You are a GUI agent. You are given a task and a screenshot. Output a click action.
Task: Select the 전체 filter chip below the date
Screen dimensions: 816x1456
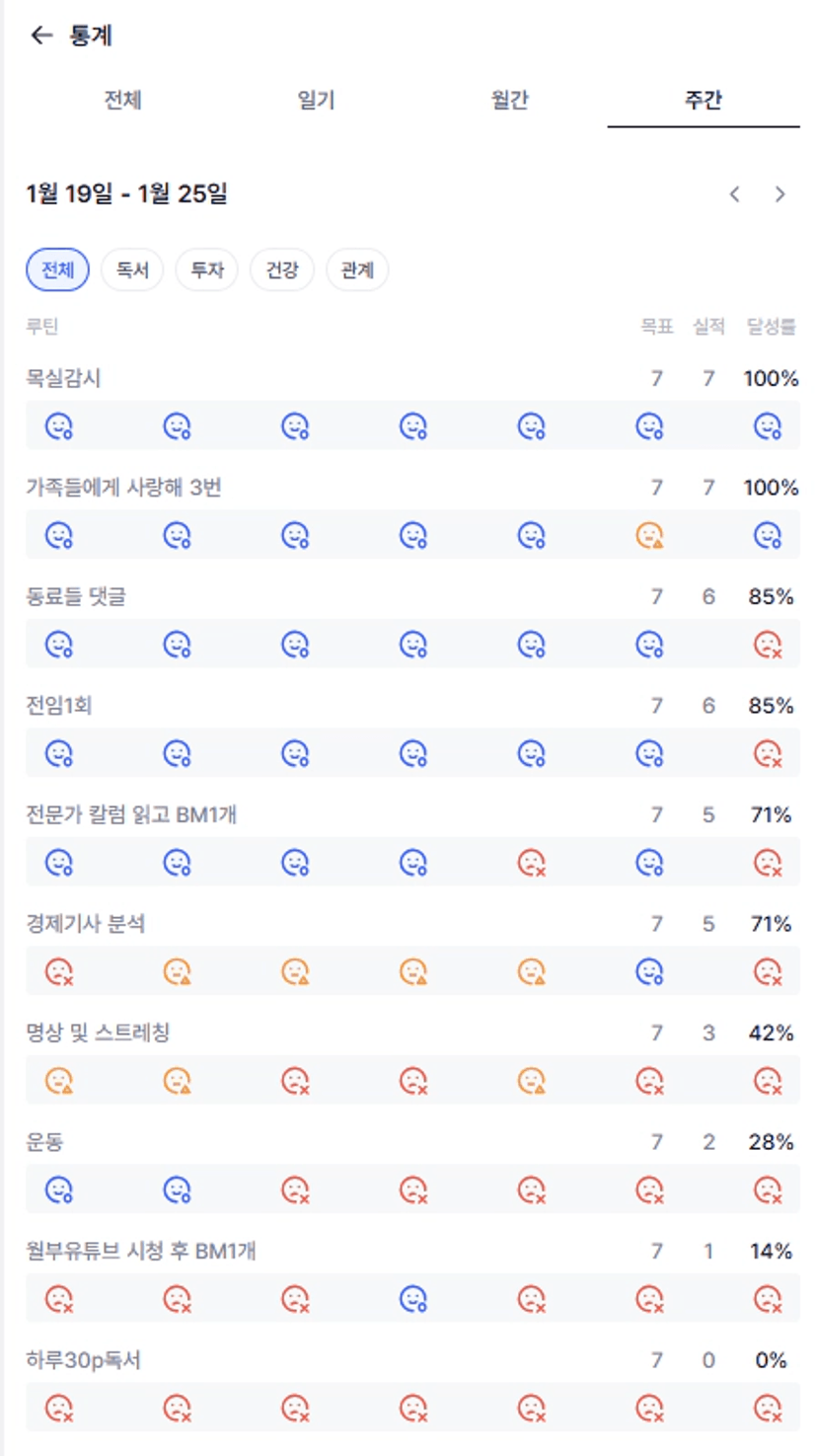pos(57,270)
